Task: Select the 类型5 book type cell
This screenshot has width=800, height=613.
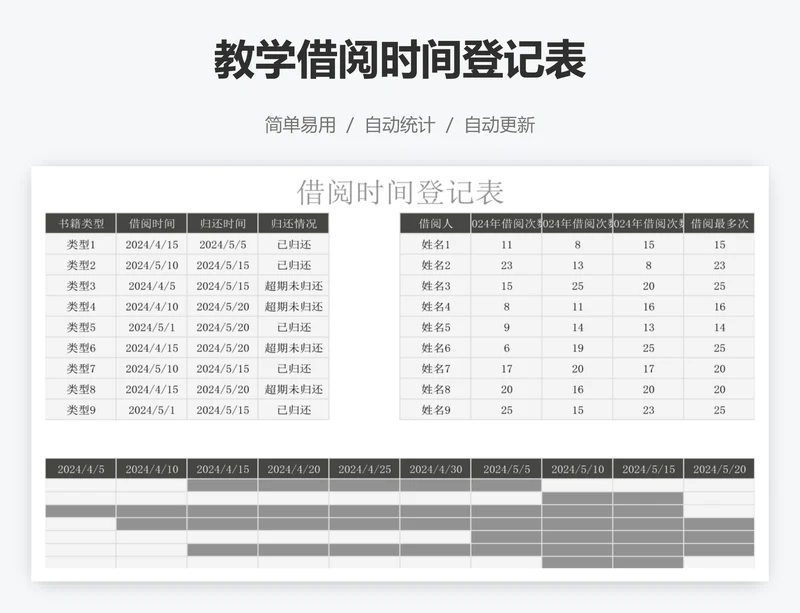Action: click(81, 327)
